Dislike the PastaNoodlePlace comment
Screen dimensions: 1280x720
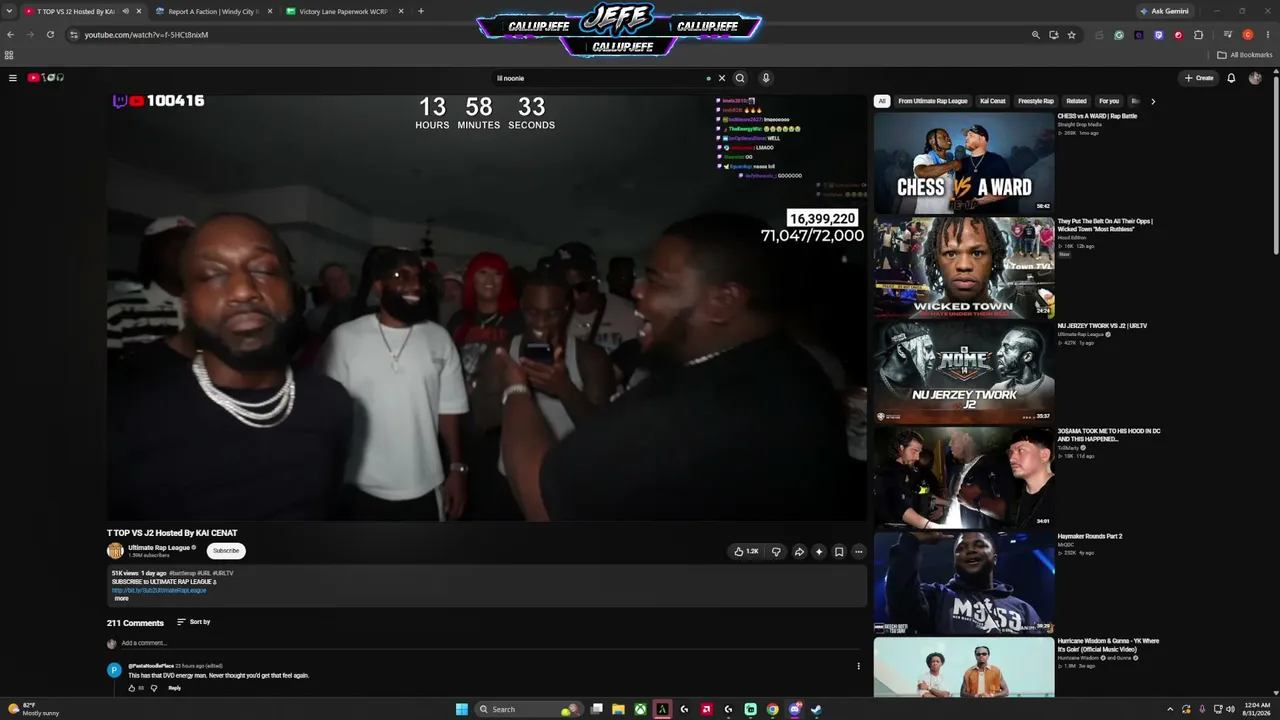click(x=153, y=688)
